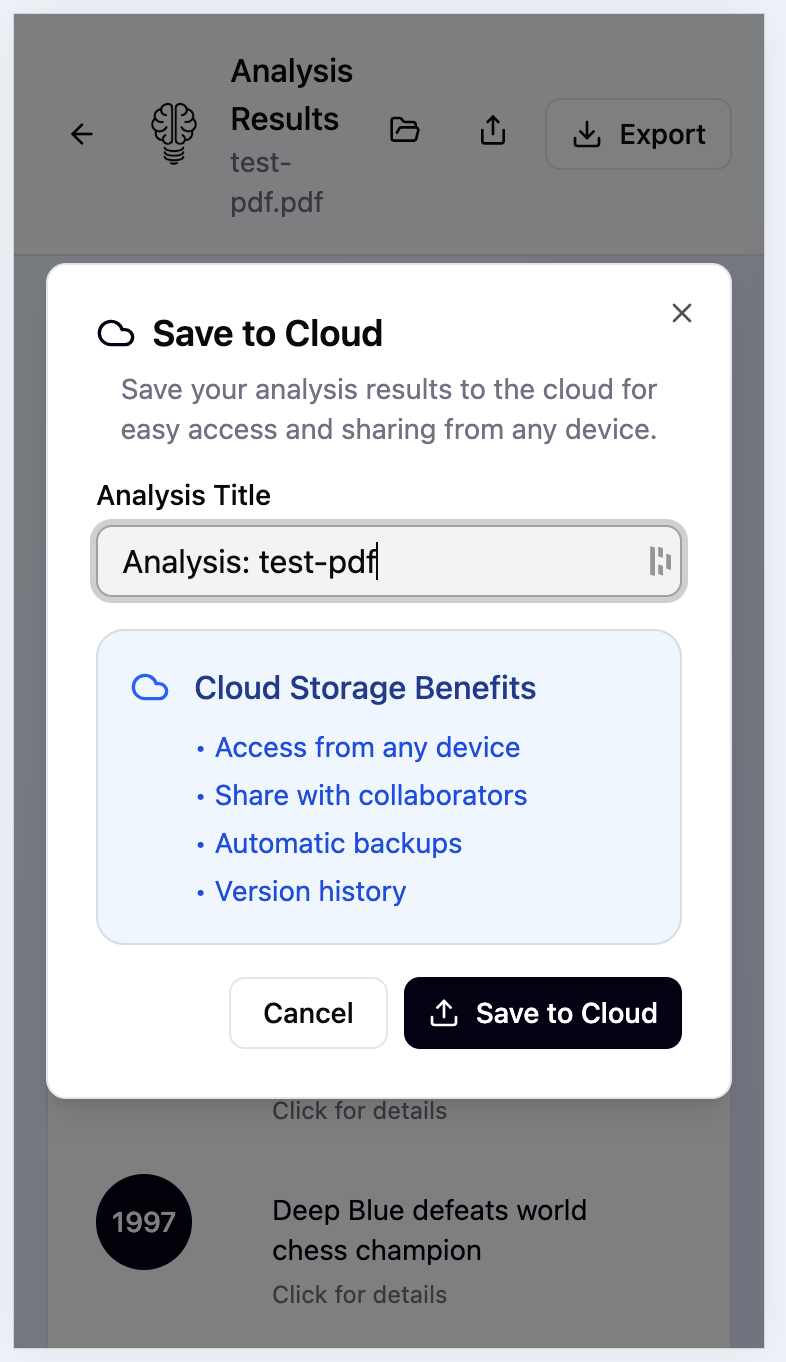Click the password manager icon in the title field
Screen dimensions: 786x1362
coord(660,561)
